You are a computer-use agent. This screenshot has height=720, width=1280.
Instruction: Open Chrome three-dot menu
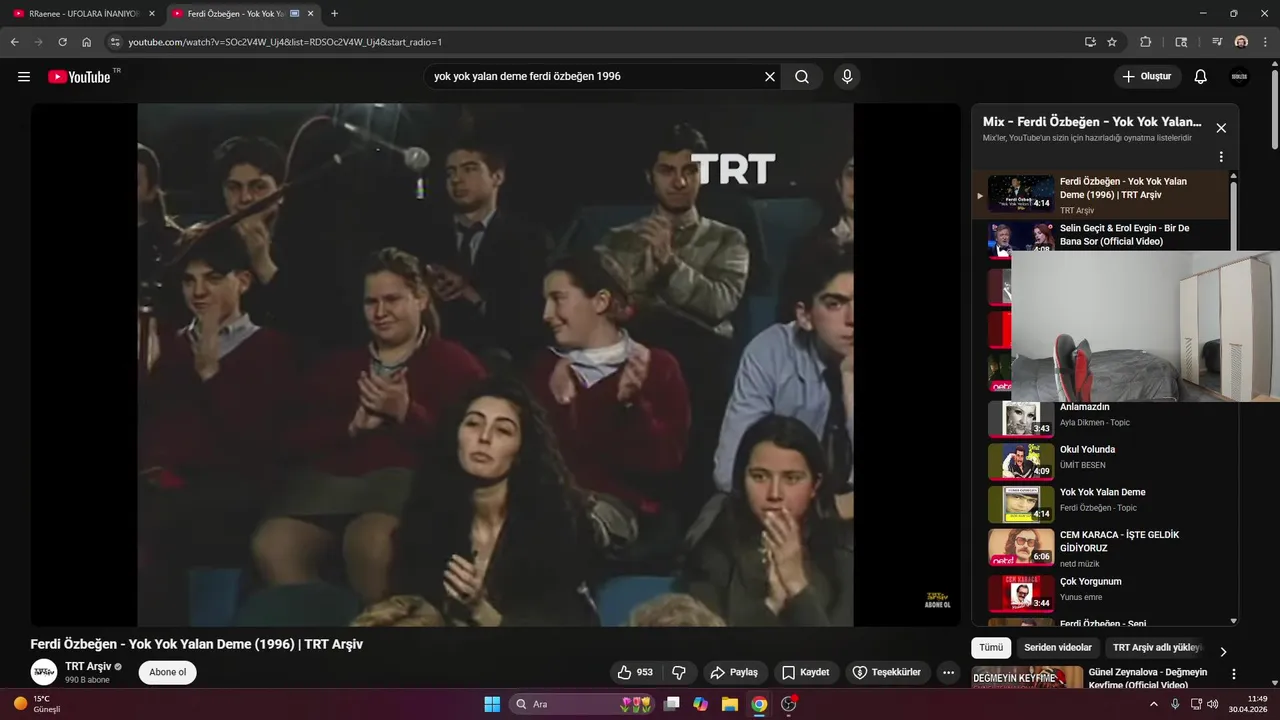[1264, 42]
